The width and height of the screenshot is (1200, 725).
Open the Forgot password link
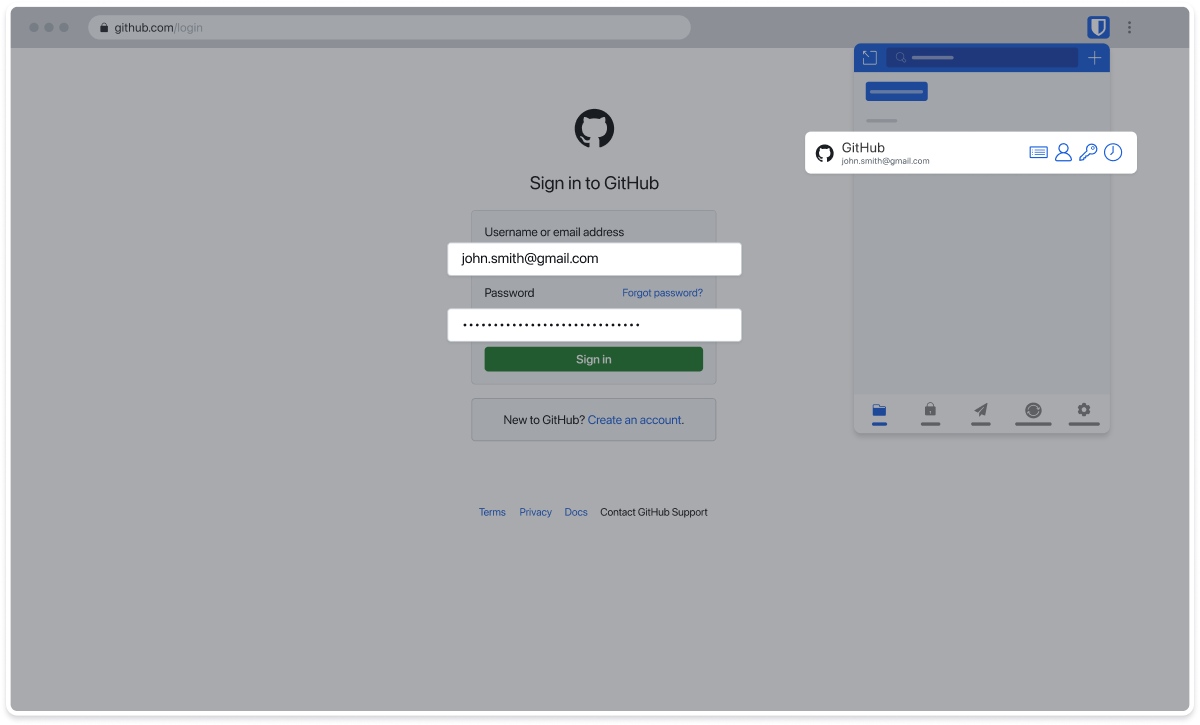pos(662,293)
